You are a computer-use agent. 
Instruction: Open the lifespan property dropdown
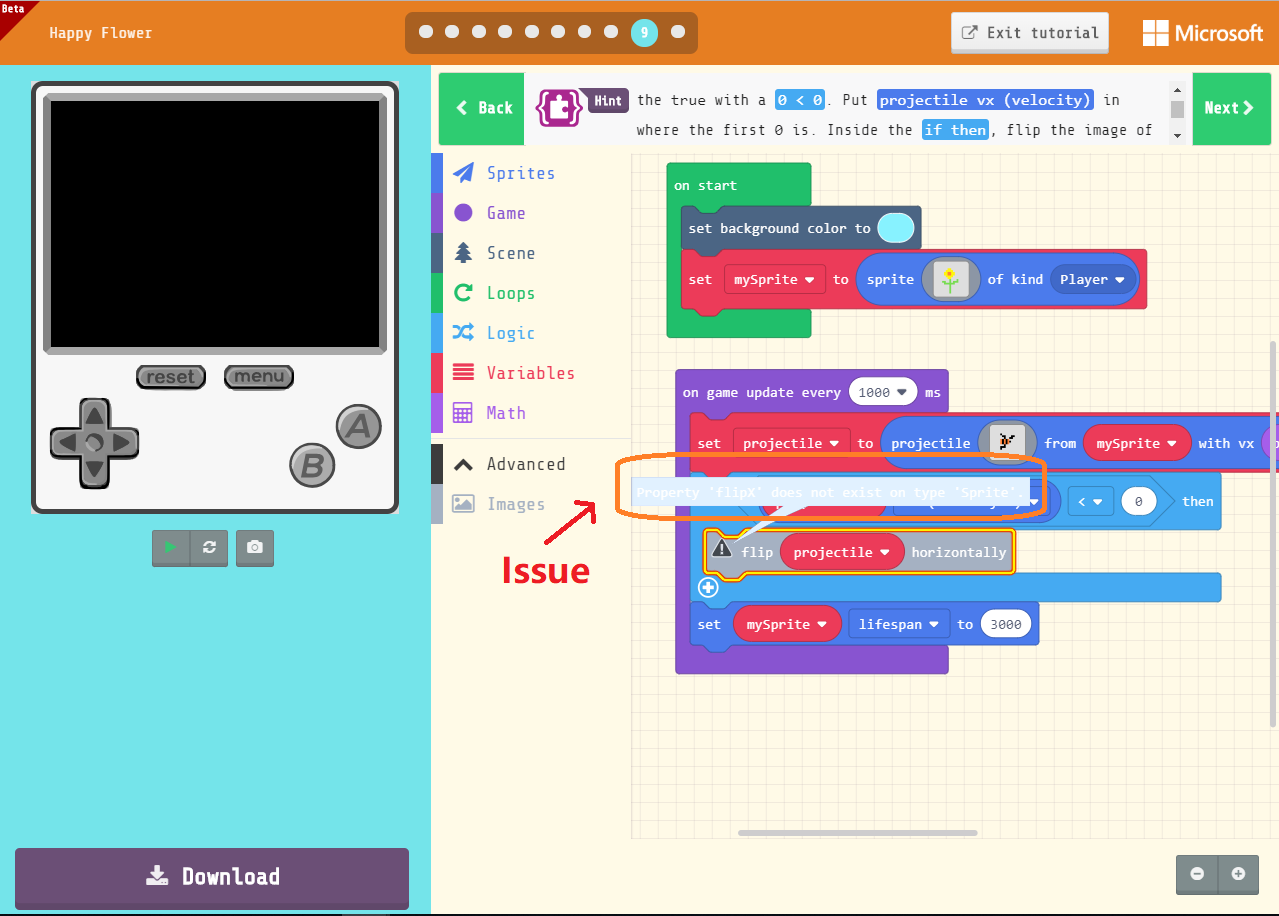[898, 623]
